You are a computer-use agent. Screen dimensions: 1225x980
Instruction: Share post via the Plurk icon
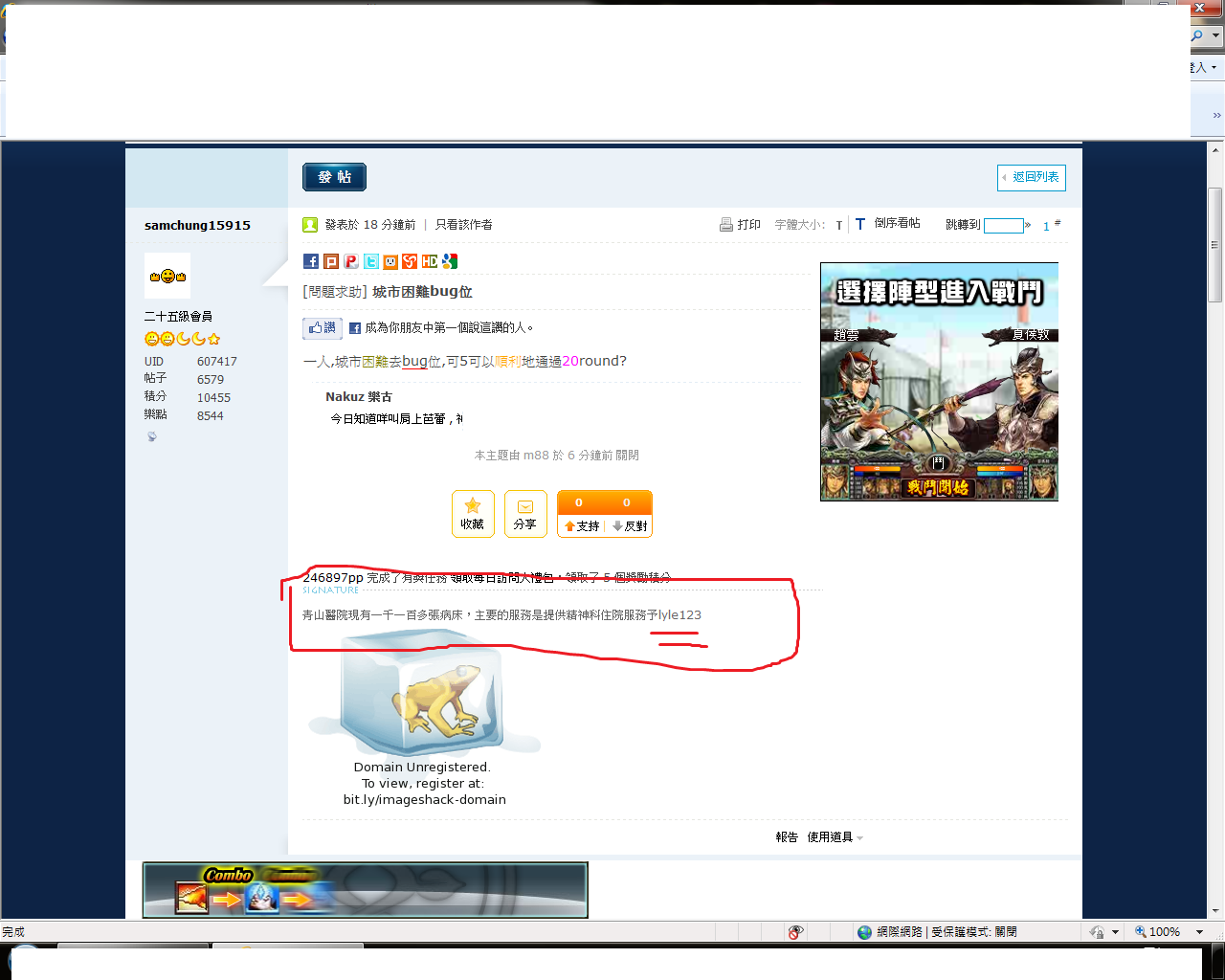pyautogui.click(x=331, y=261)
